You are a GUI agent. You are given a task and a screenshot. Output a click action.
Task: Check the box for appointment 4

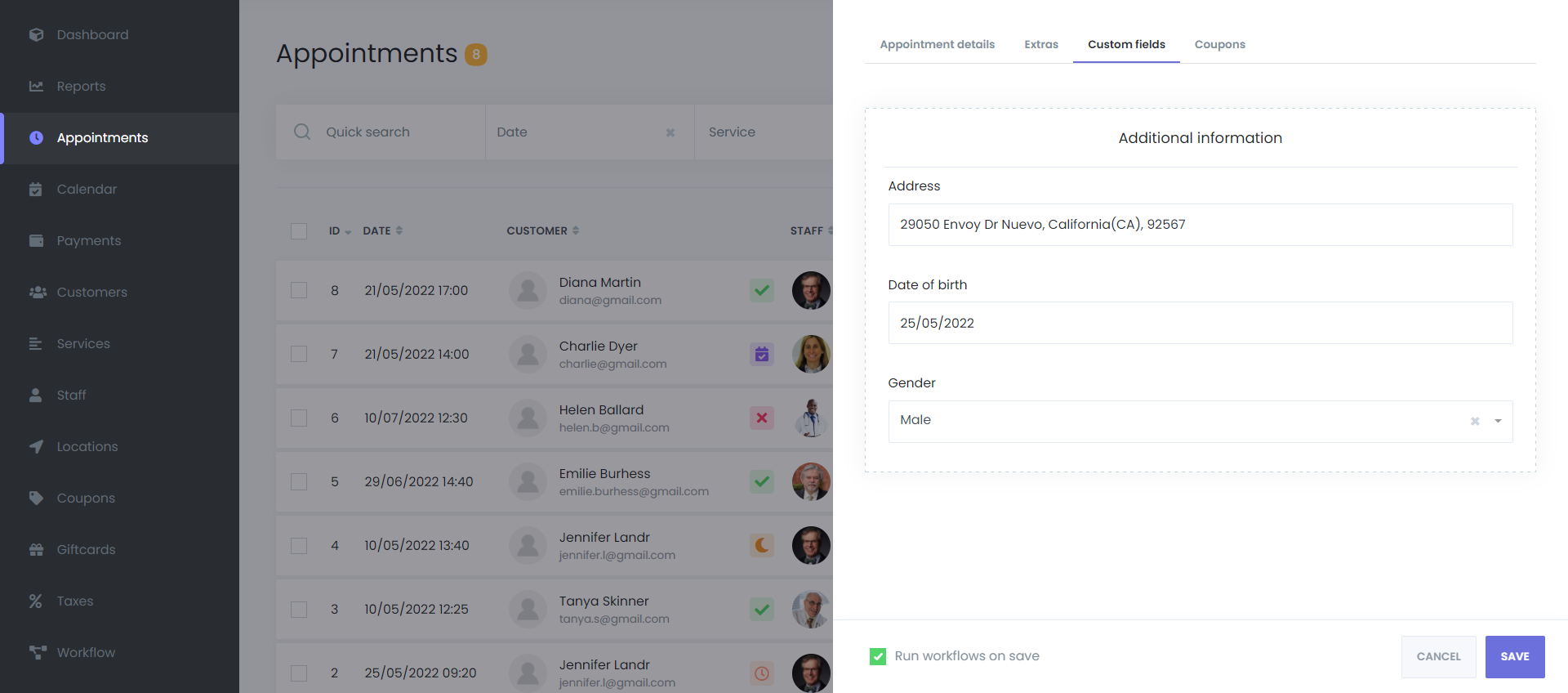(x=299, y=545)
